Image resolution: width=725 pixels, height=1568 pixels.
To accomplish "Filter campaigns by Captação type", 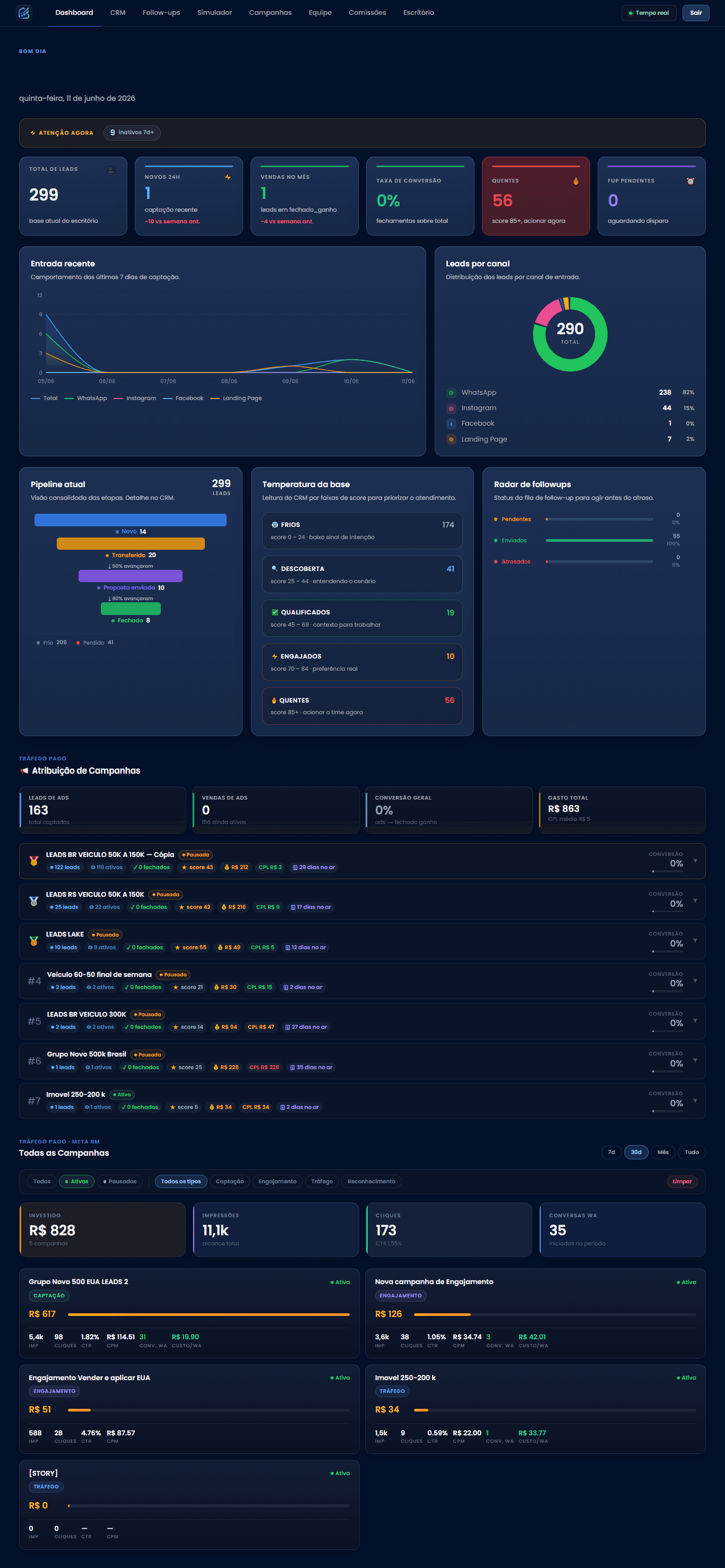I will [x=229, y=1182].
